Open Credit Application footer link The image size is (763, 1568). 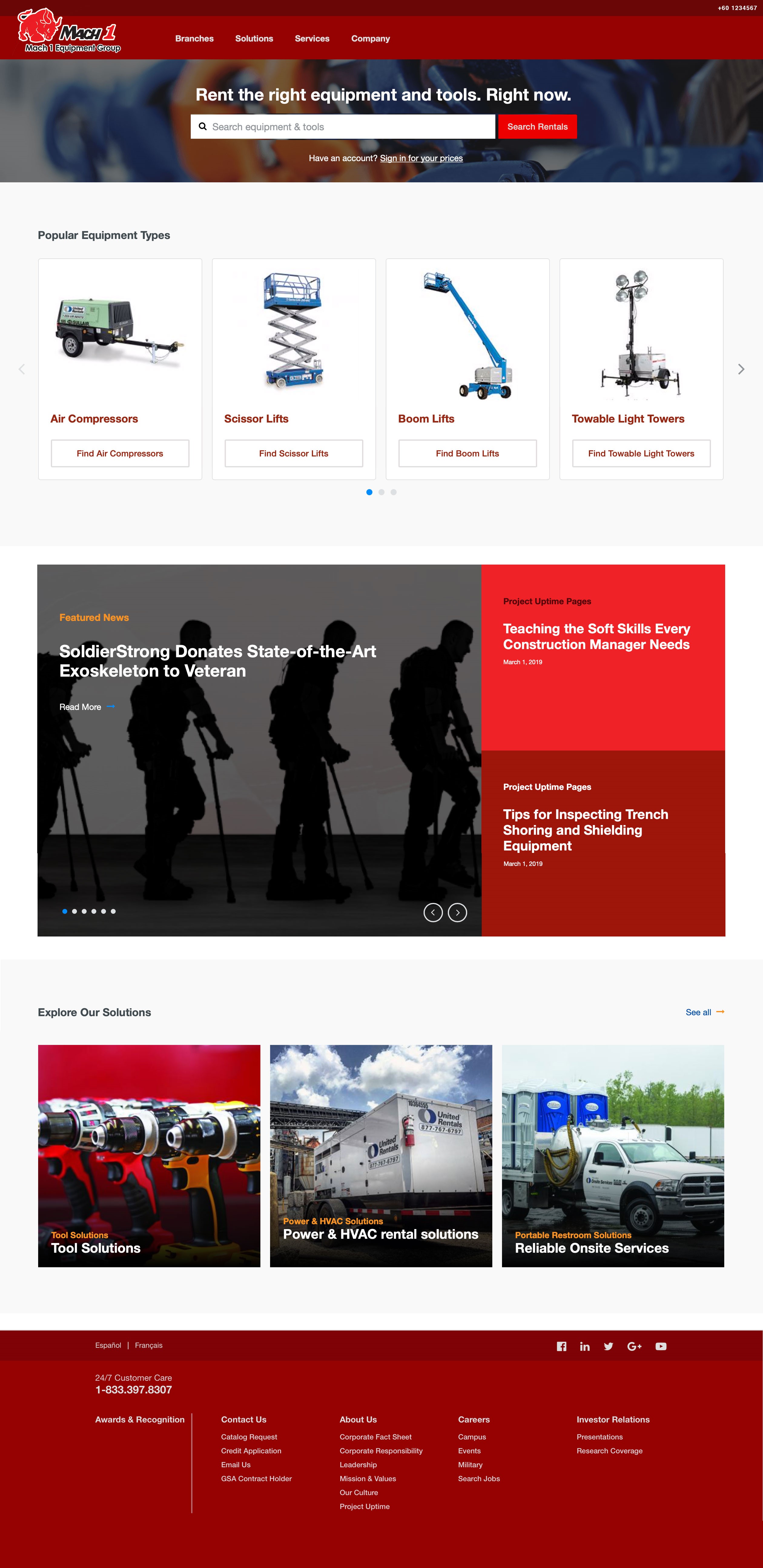pos(251,1451)
